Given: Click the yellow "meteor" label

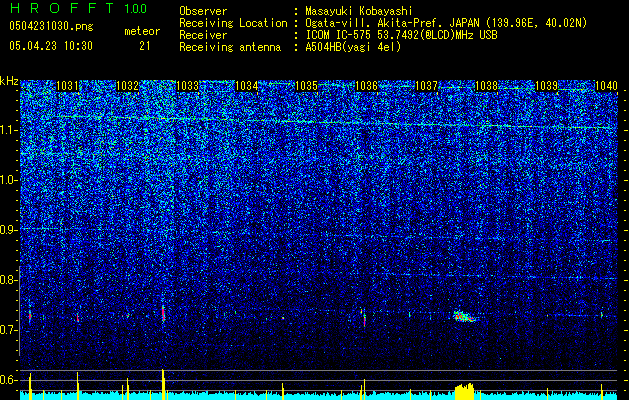Looking at the screenshot, I should (142, 31).
